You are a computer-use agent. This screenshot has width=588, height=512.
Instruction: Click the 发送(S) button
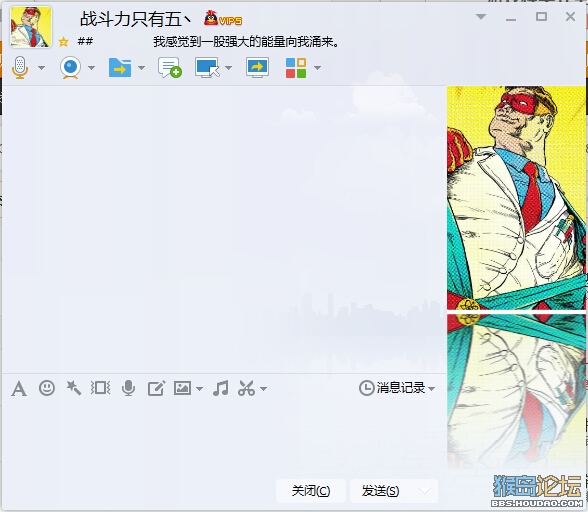(x=380, y=491)
